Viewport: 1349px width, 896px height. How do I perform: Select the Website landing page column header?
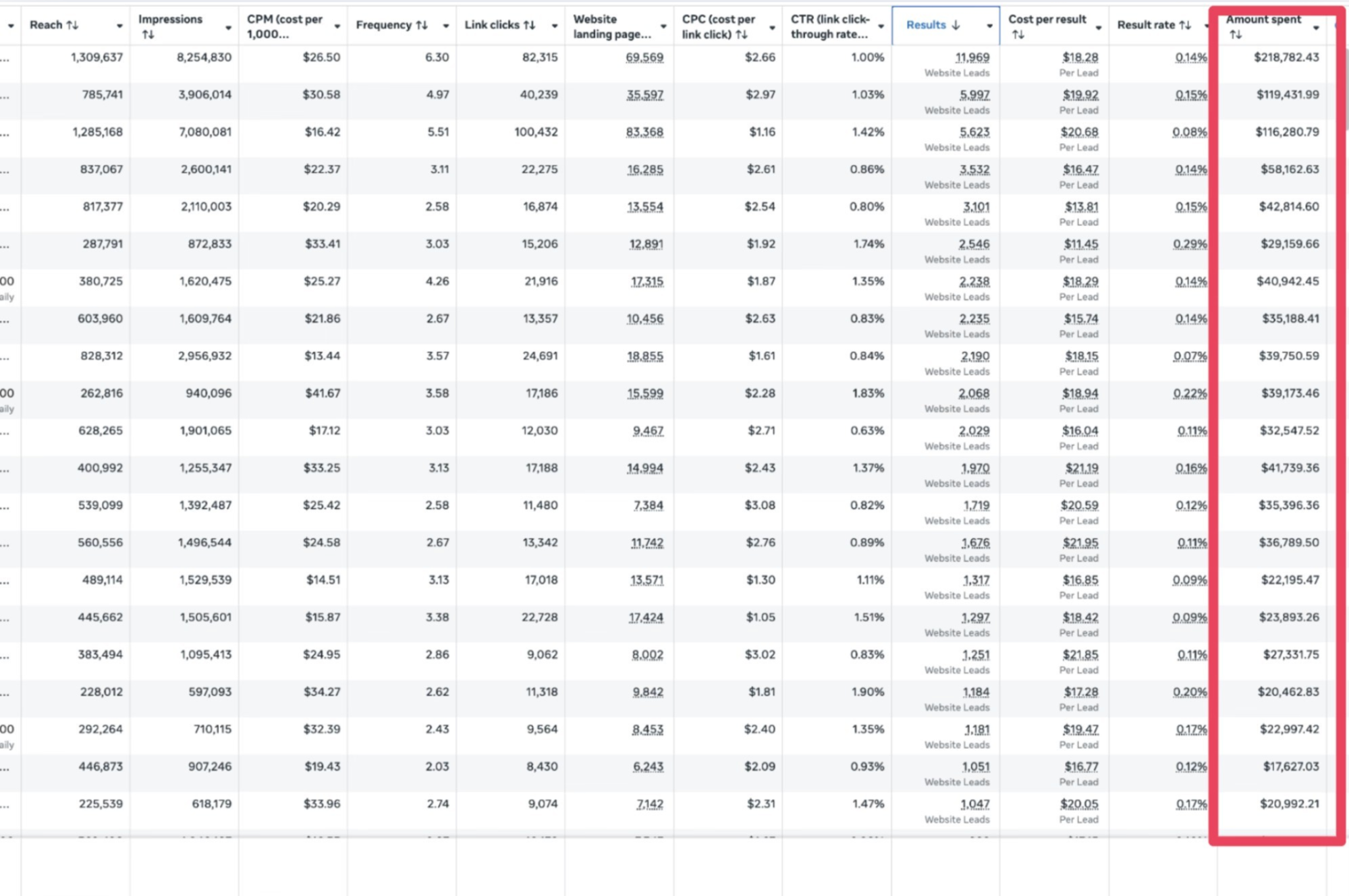click(613, 26)
